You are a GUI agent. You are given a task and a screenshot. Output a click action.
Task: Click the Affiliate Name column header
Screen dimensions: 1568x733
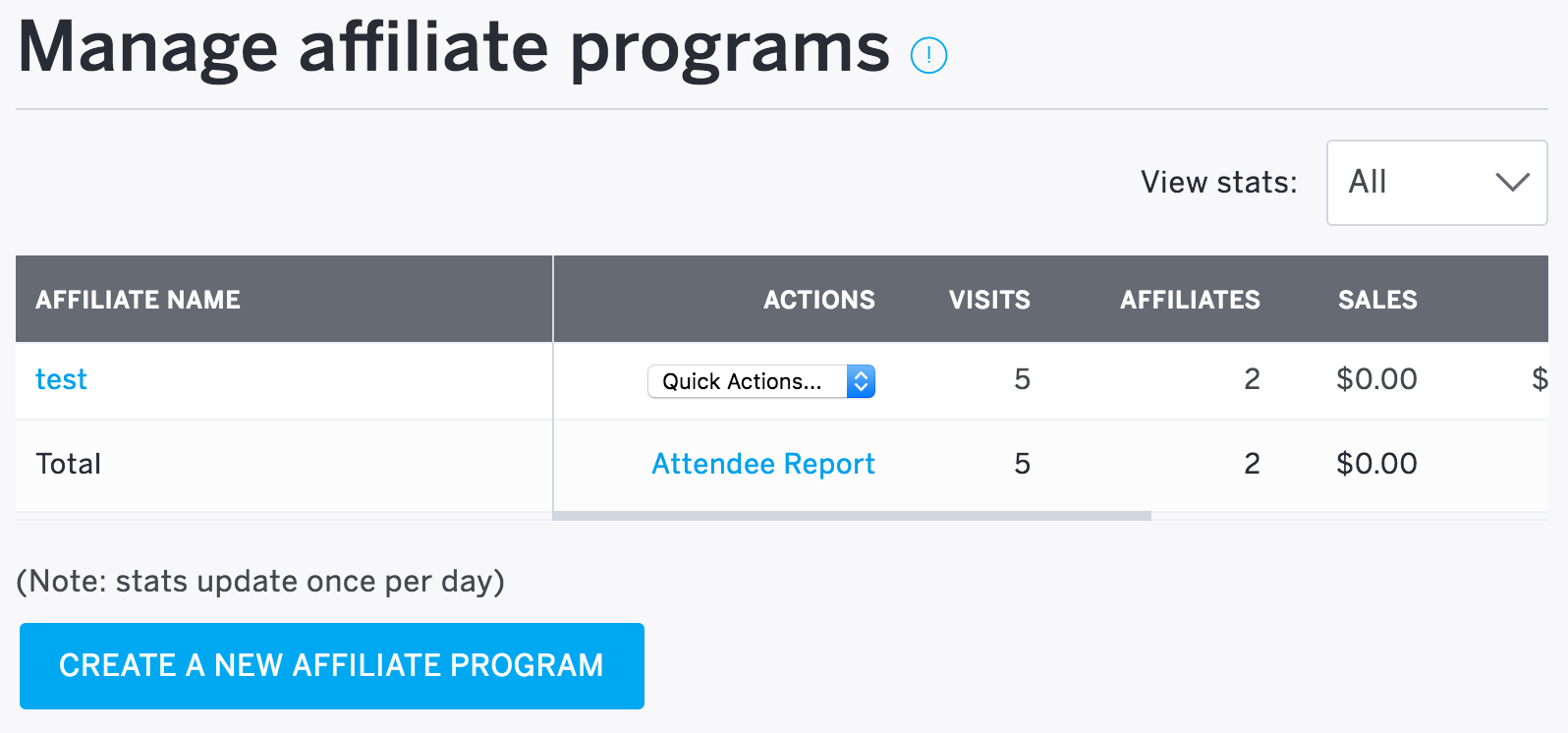tap(138, 300)
